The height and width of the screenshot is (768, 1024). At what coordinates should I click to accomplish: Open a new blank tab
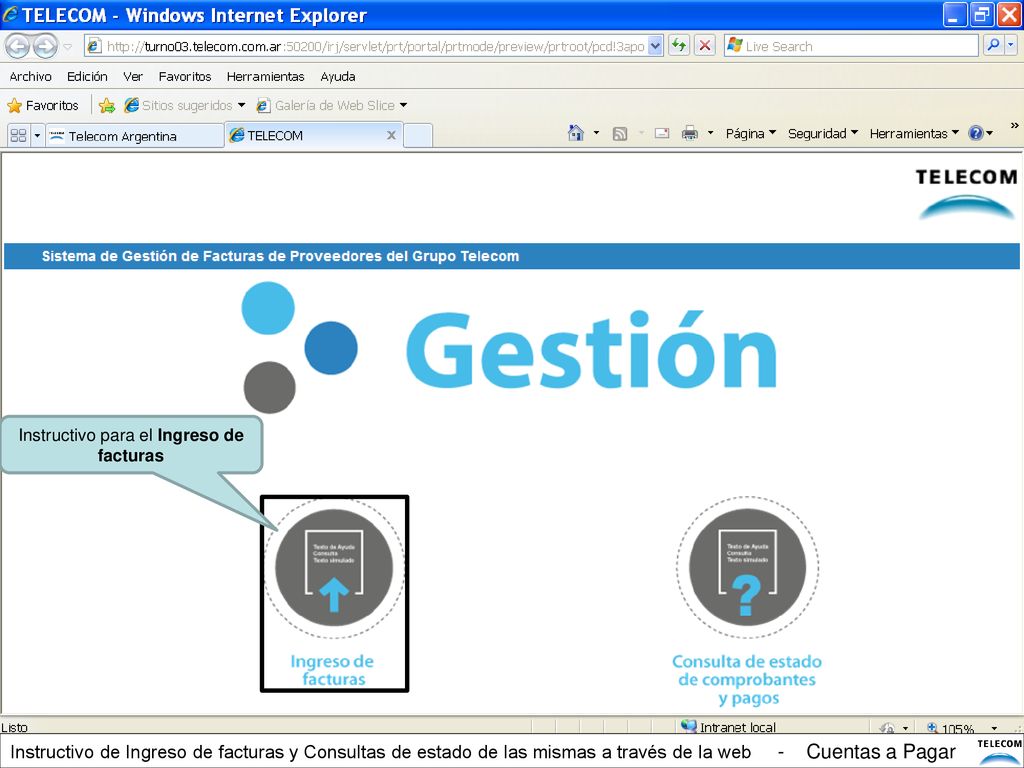[x=418, y=136]
